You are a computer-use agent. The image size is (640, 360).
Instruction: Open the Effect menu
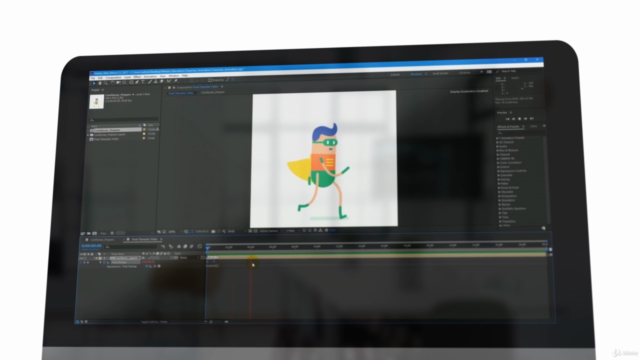tap(137, 77)
